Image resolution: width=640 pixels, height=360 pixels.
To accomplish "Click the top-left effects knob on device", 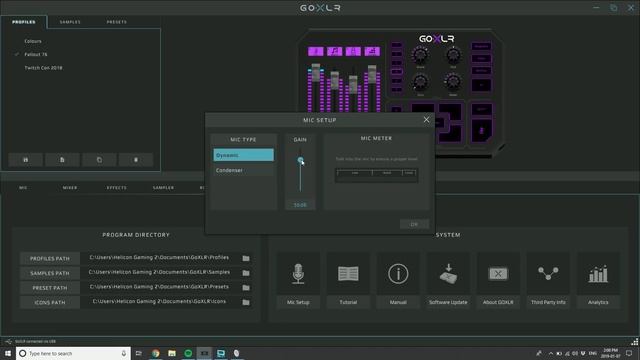I will coord(420,55).
